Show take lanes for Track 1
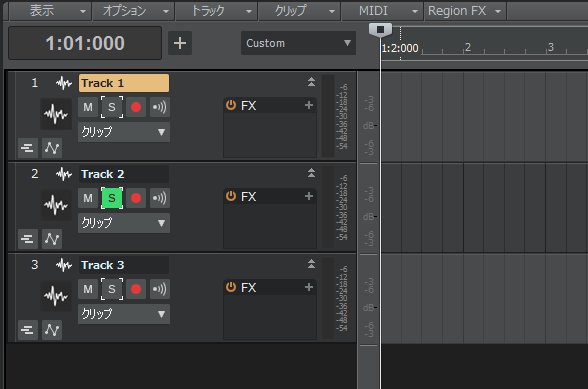The image size is (588, 389). click(28, 148)
